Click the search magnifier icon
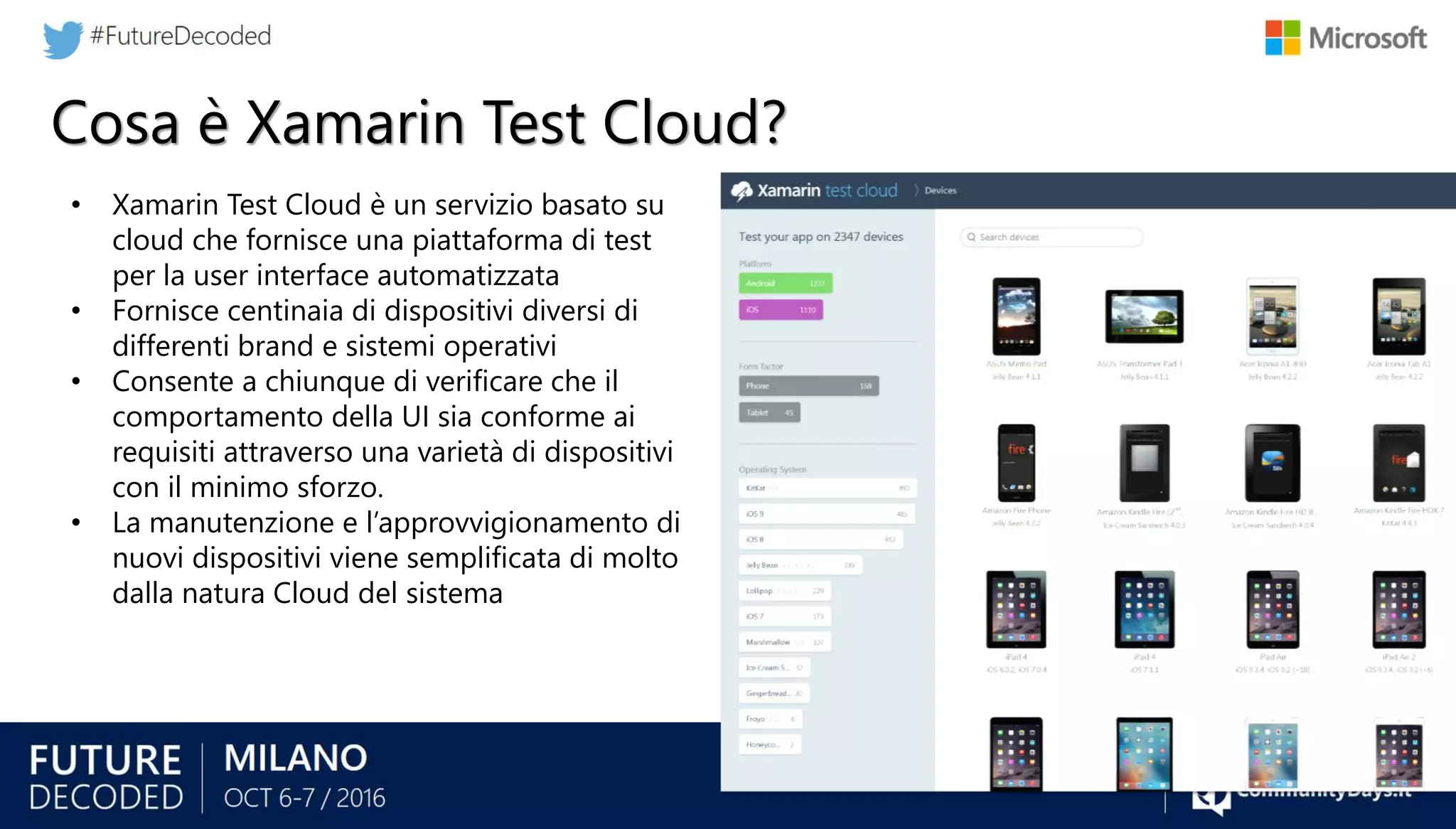This screenshot has height=829, width=1456. click(971, 237)
